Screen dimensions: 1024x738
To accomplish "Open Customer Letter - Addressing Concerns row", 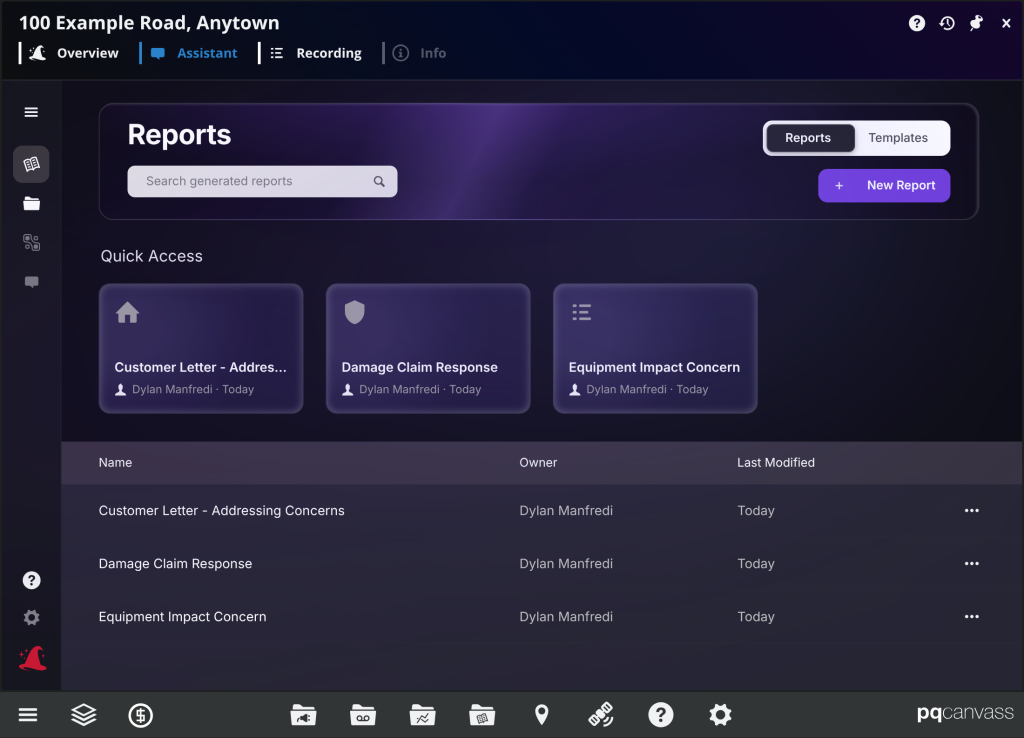I will (542, 511).
